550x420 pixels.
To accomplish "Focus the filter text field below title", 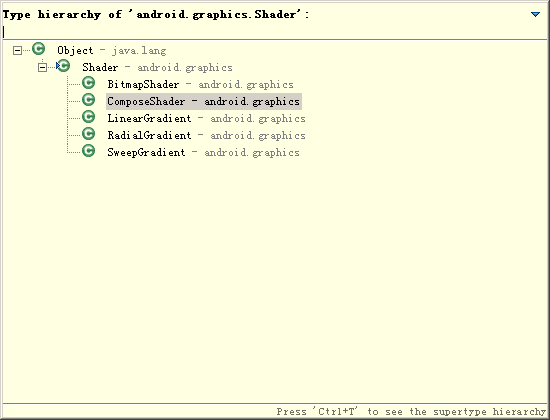I will [275, 32].
